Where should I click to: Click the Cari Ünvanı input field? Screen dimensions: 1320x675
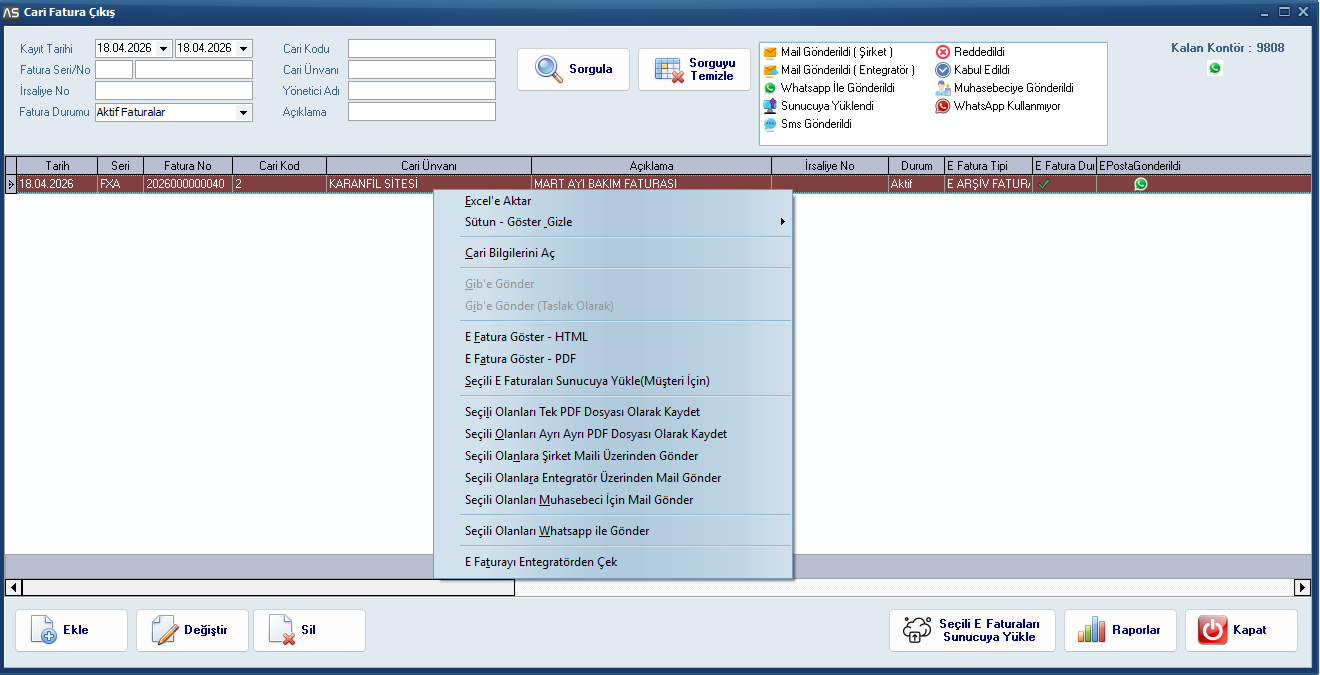(421, 70)
